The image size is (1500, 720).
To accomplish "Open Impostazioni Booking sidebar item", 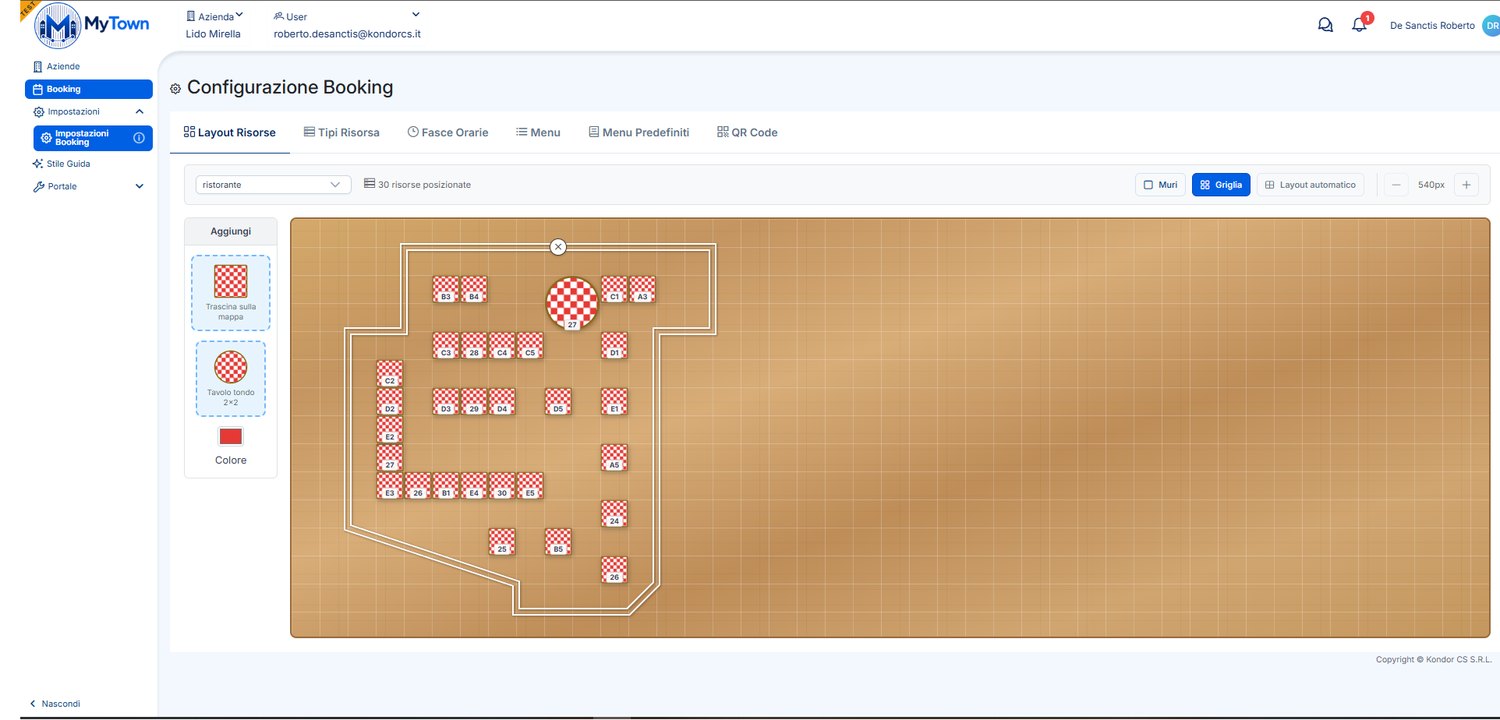I will (x=92, y=138).
